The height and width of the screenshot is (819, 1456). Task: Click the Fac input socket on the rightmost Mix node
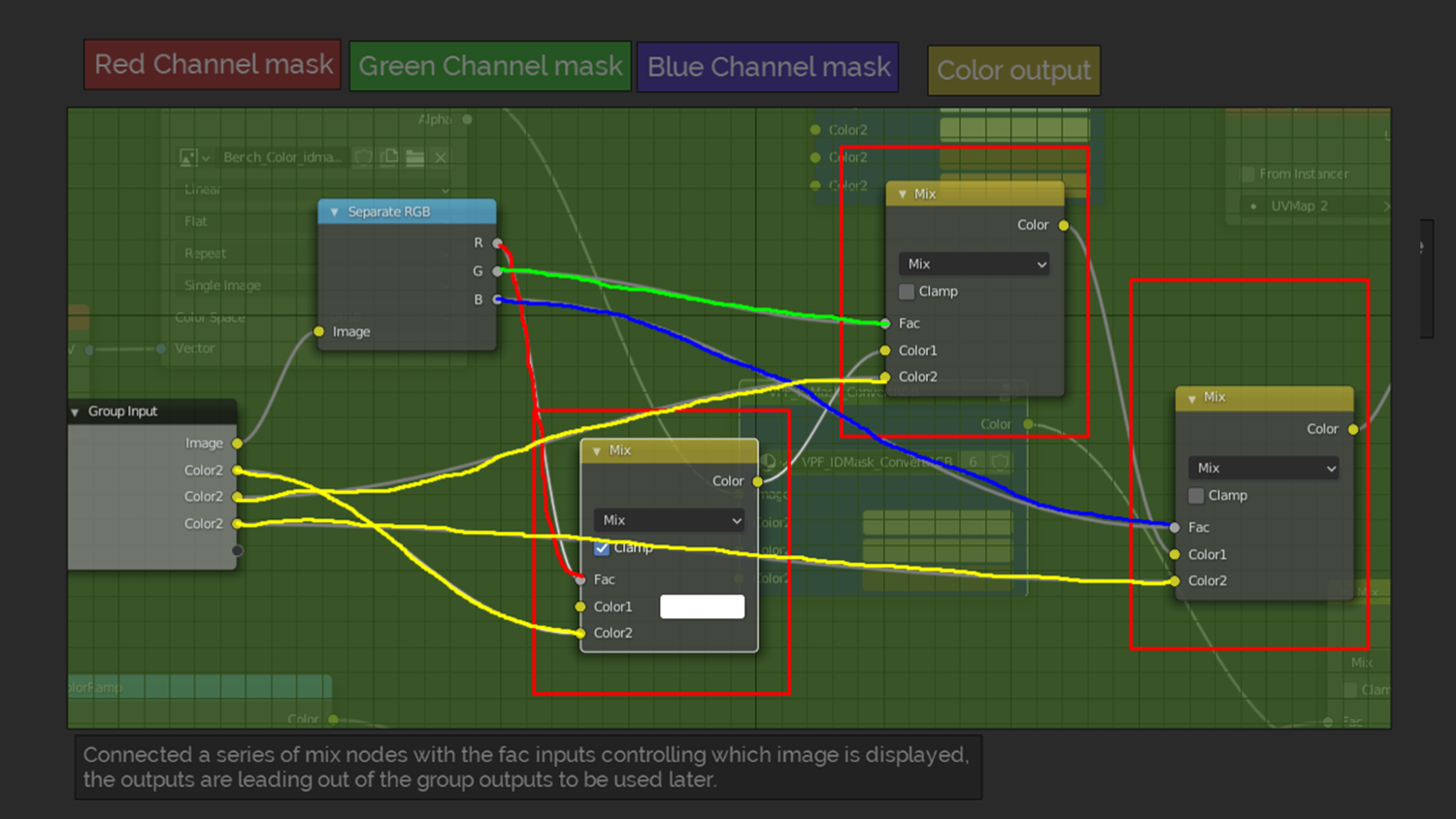[1175, 527]
